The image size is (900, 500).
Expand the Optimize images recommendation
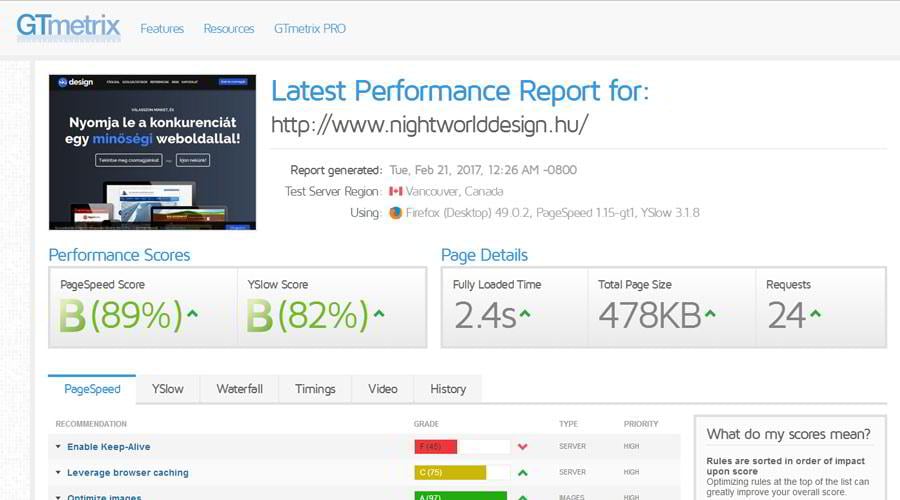(x=104, y=496)
